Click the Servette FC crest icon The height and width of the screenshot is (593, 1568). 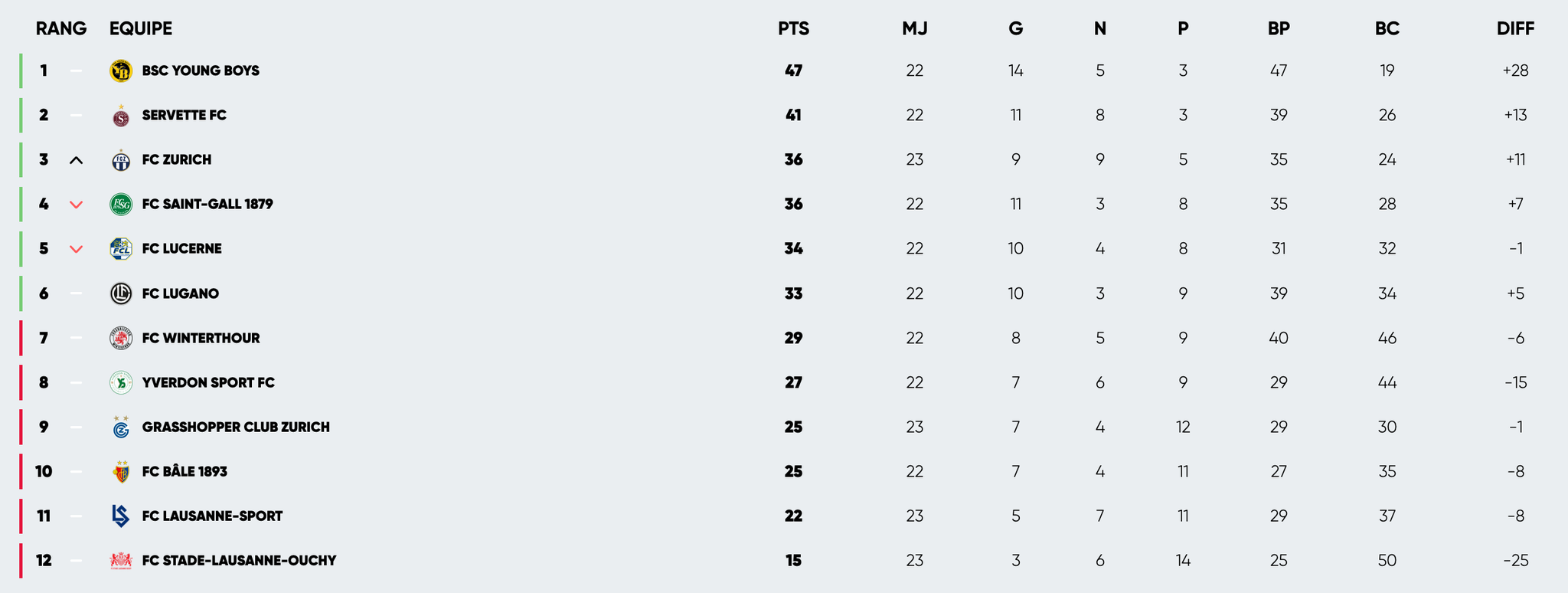(x=121, y=116)
